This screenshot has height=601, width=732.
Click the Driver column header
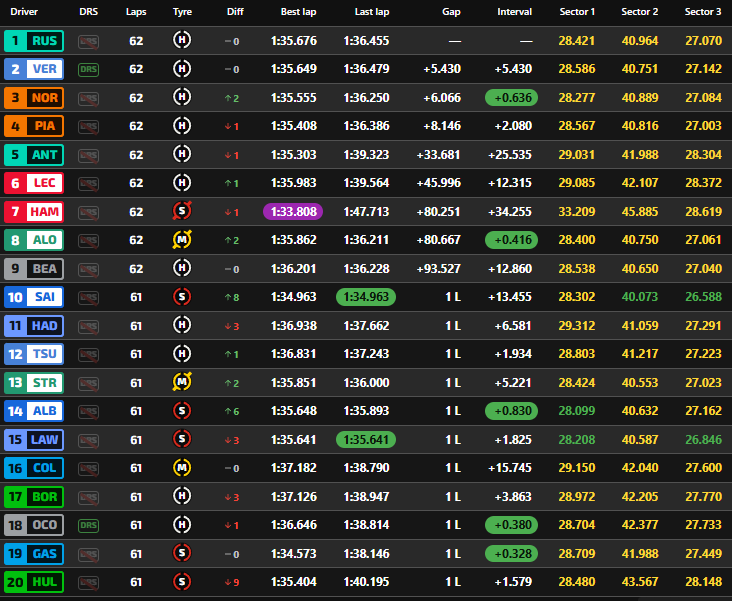[24, 12]
